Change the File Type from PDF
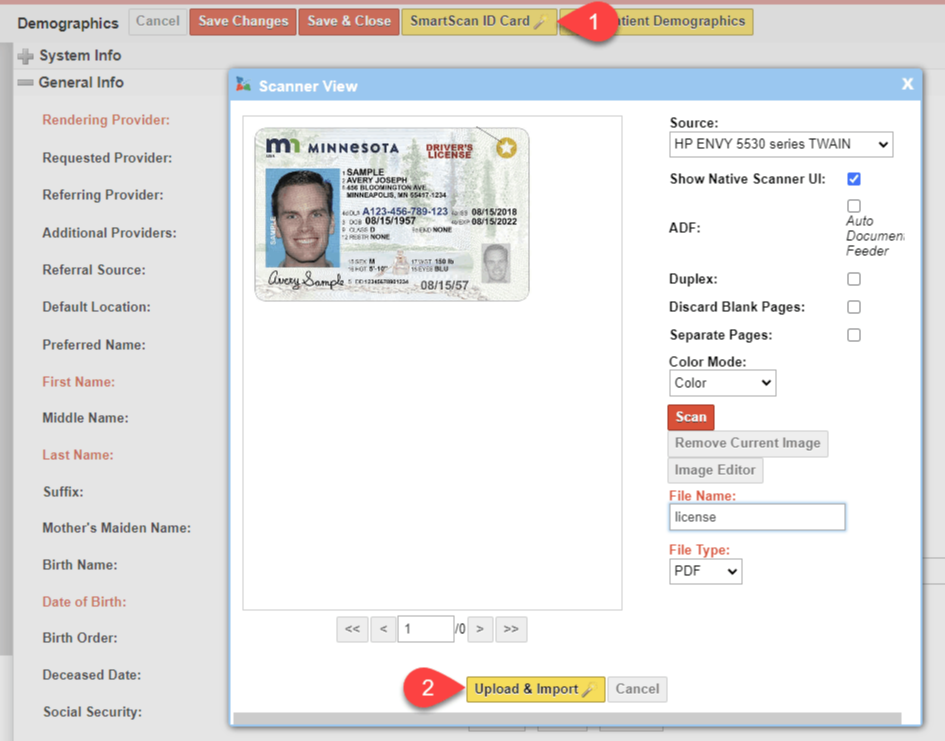Screen dimensions: 945x741 705,571
